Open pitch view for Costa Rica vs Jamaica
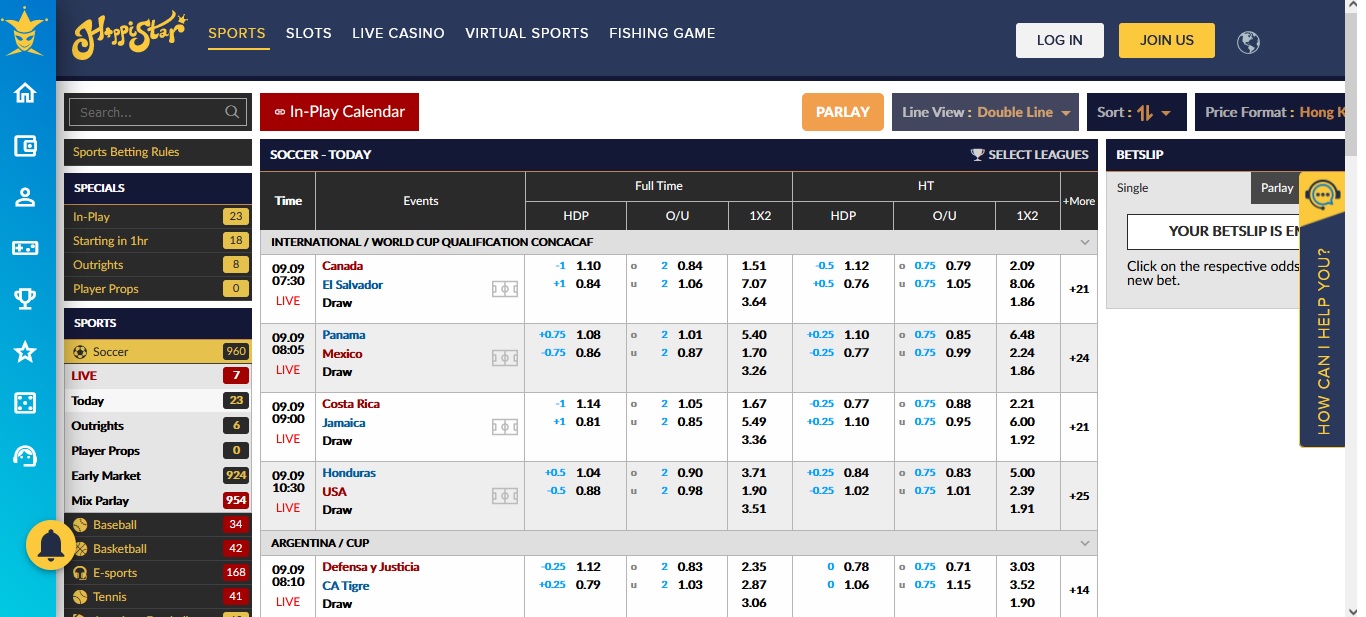 505,427
